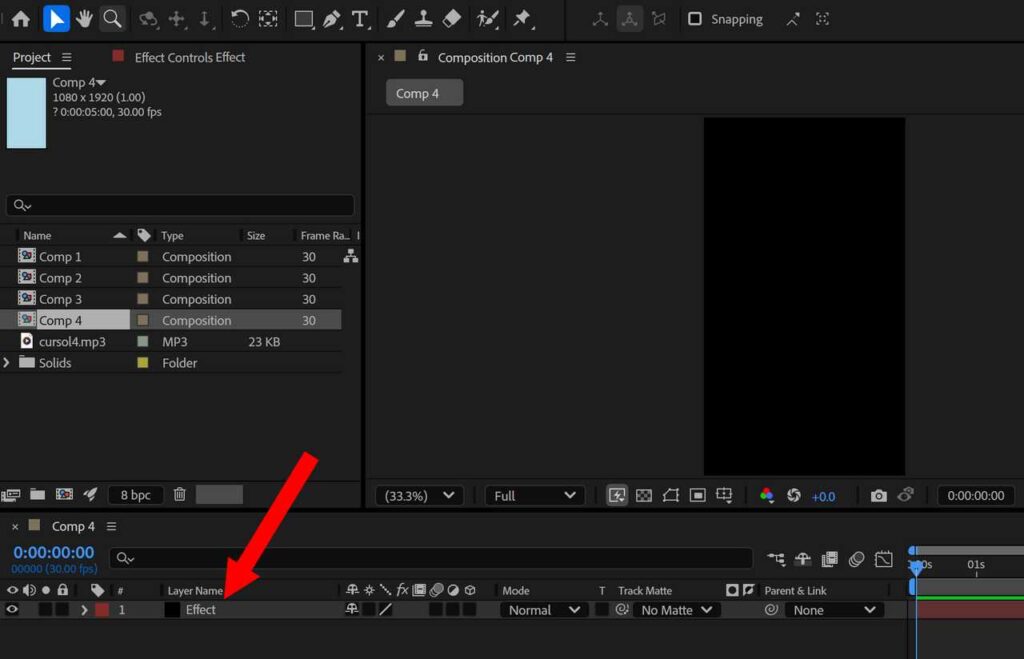Click the timeline layer search field
1024x659 pixels.
click(431, 558)
